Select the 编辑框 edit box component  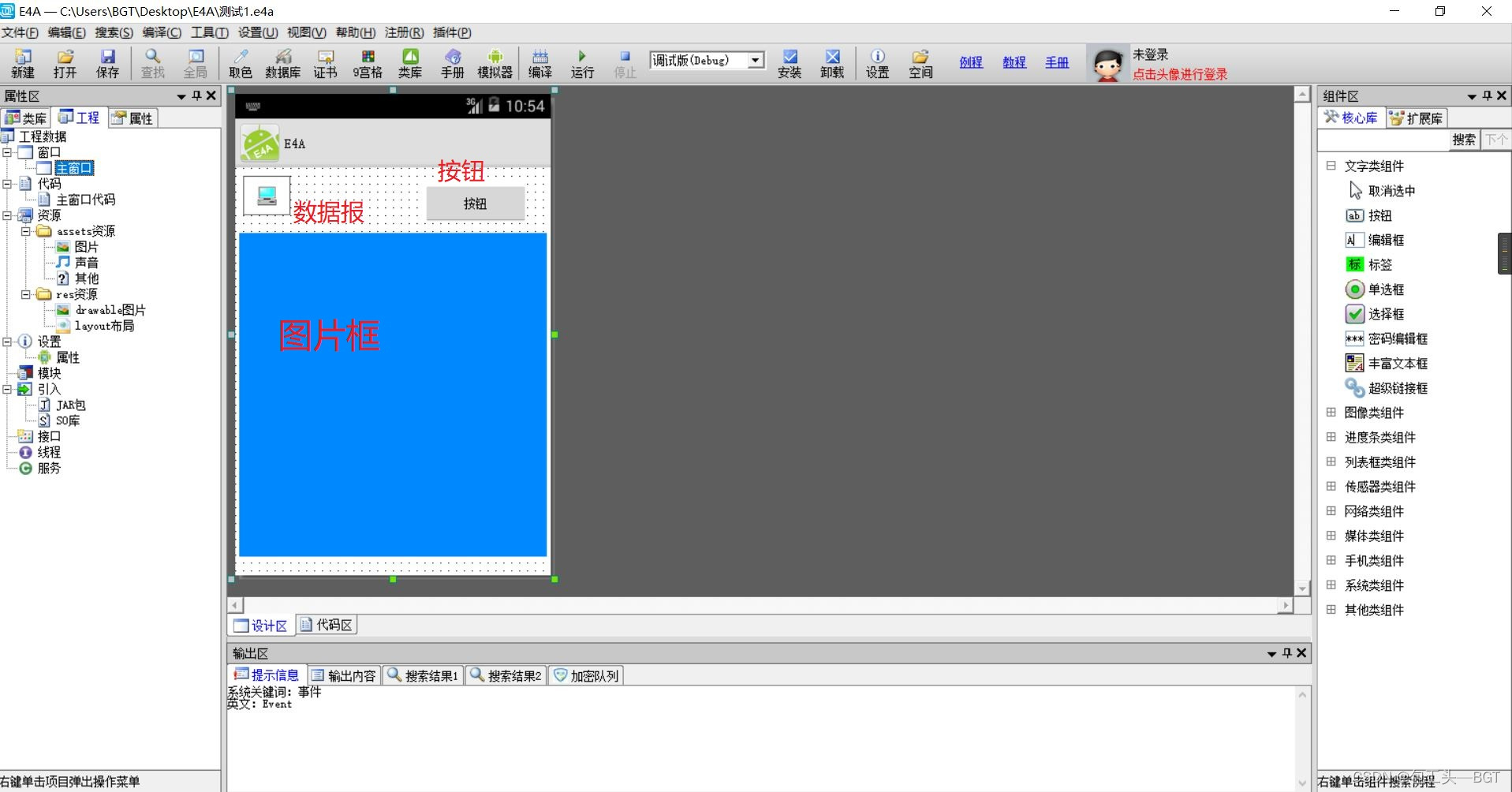point(1375,240)
